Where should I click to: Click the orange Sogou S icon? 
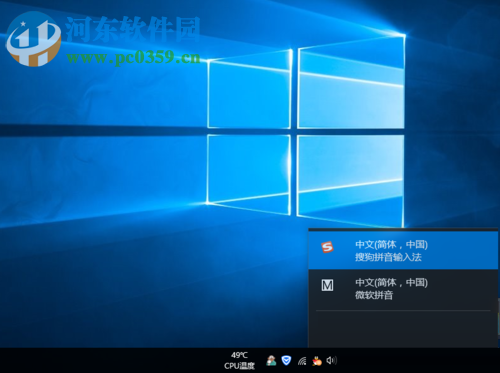(x=327, y=247)
